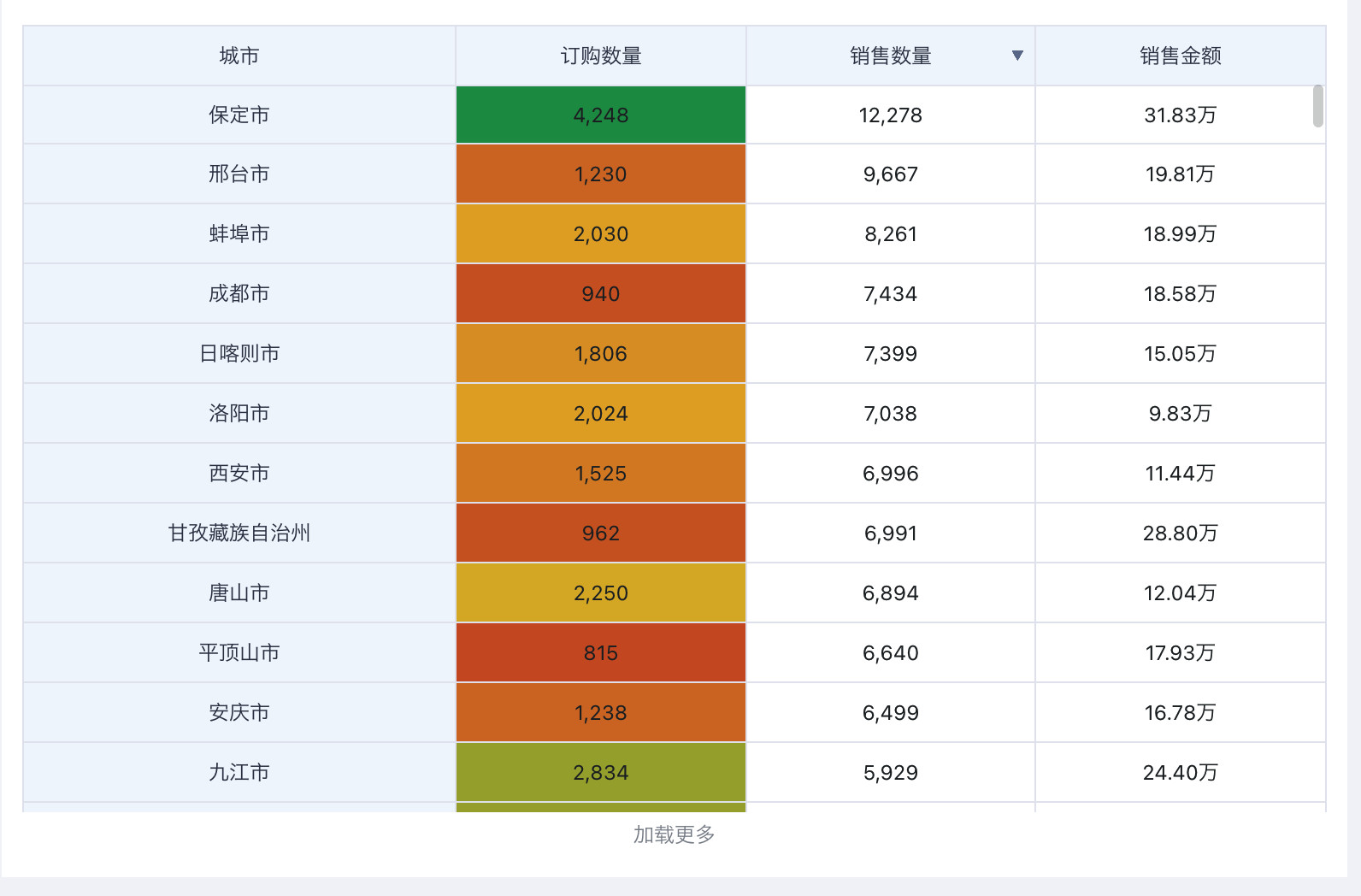This screenshot has width=1361, height=896.
Task: Click the sales amount 16.78万
Action: point(1181,713)
